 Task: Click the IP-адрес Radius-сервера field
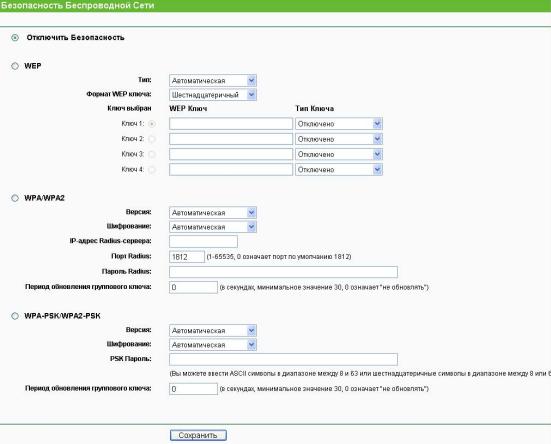203,242
